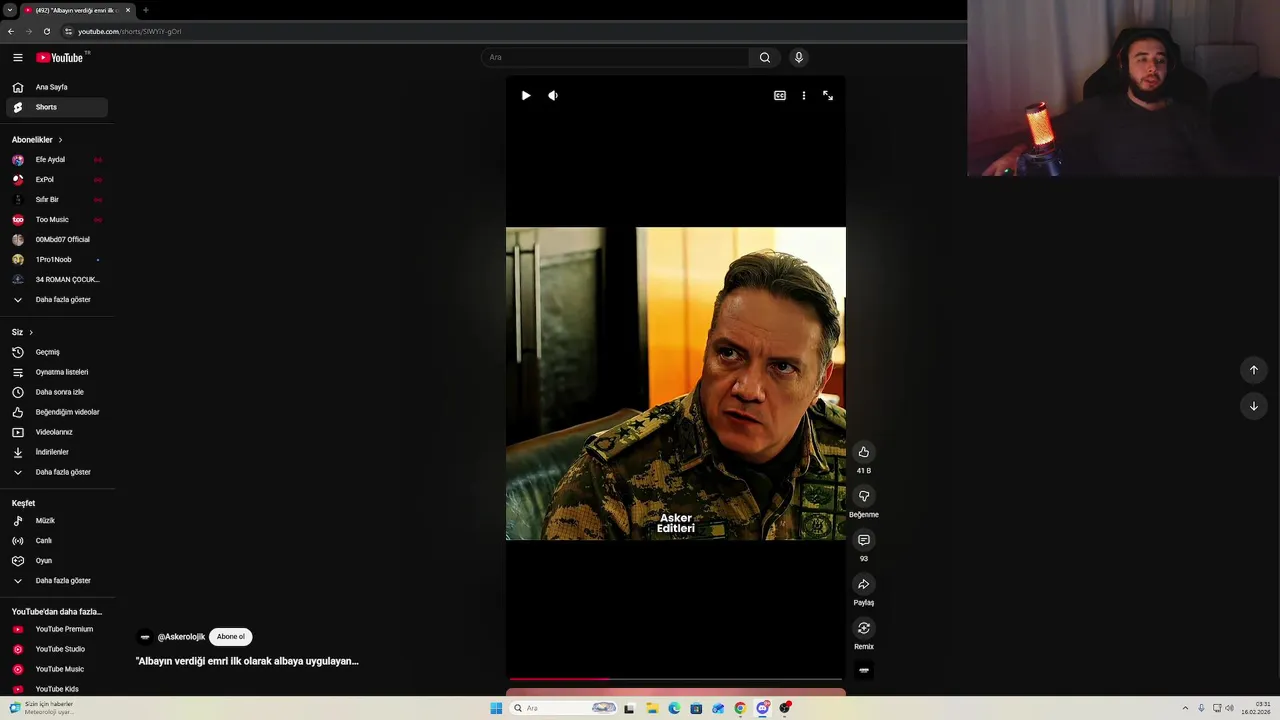This screenshot has width=1280, height=720.
Task: Show hidden system tray icons
Action: (x=1185, y=708)
